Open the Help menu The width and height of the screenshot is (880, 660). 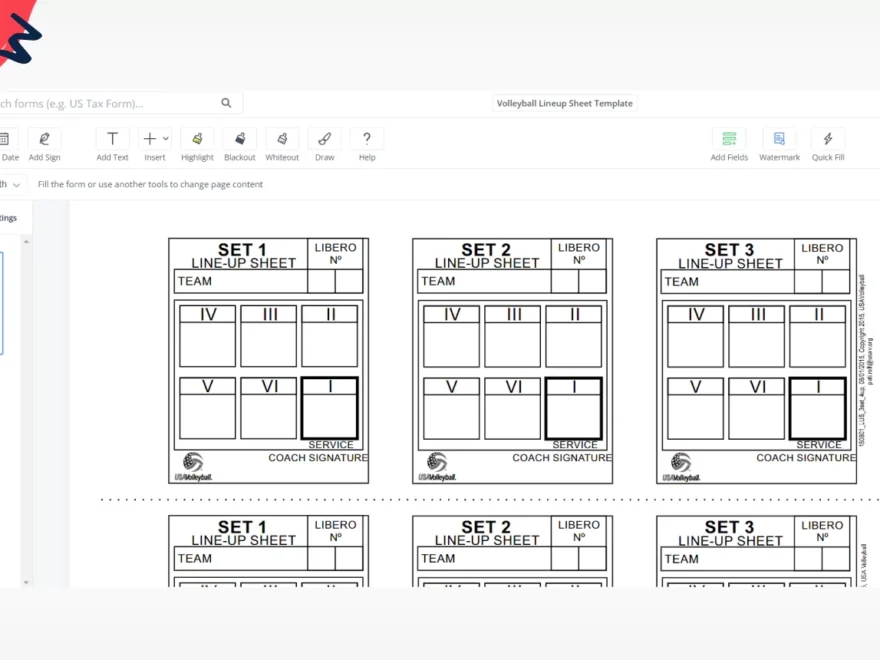(x=367, y=145)
